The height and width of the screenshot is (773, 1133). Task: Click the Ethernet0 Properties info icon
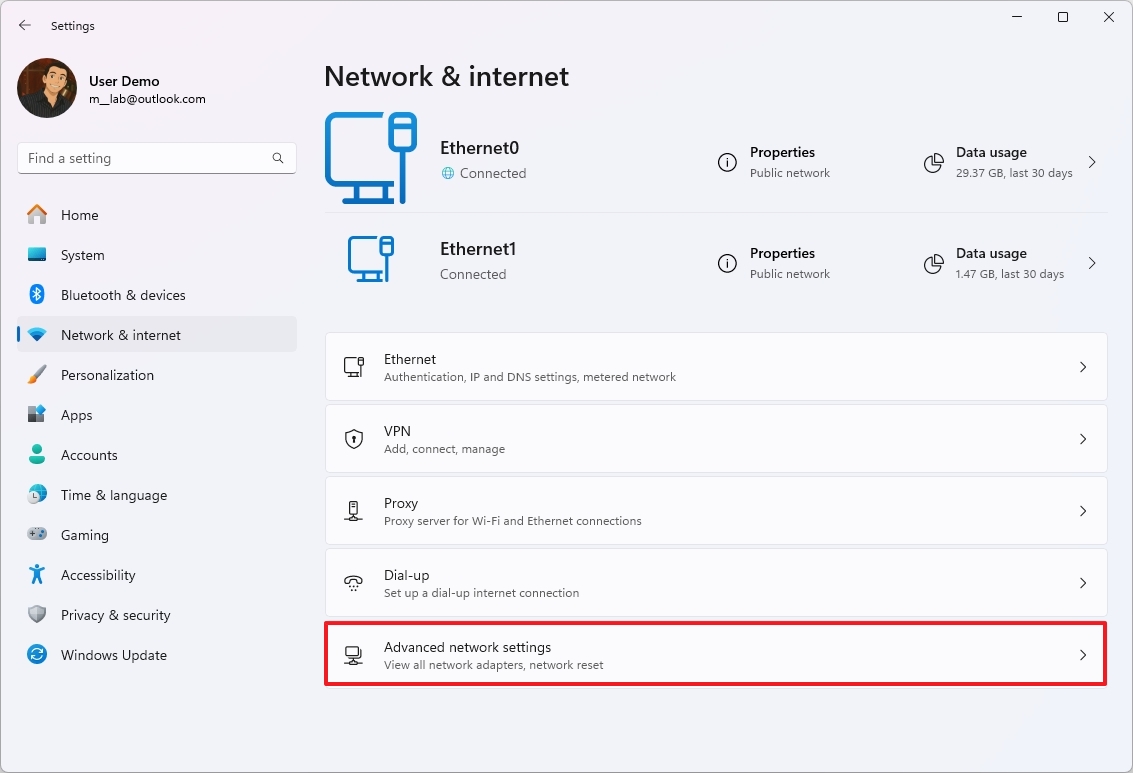pos(727,162)
